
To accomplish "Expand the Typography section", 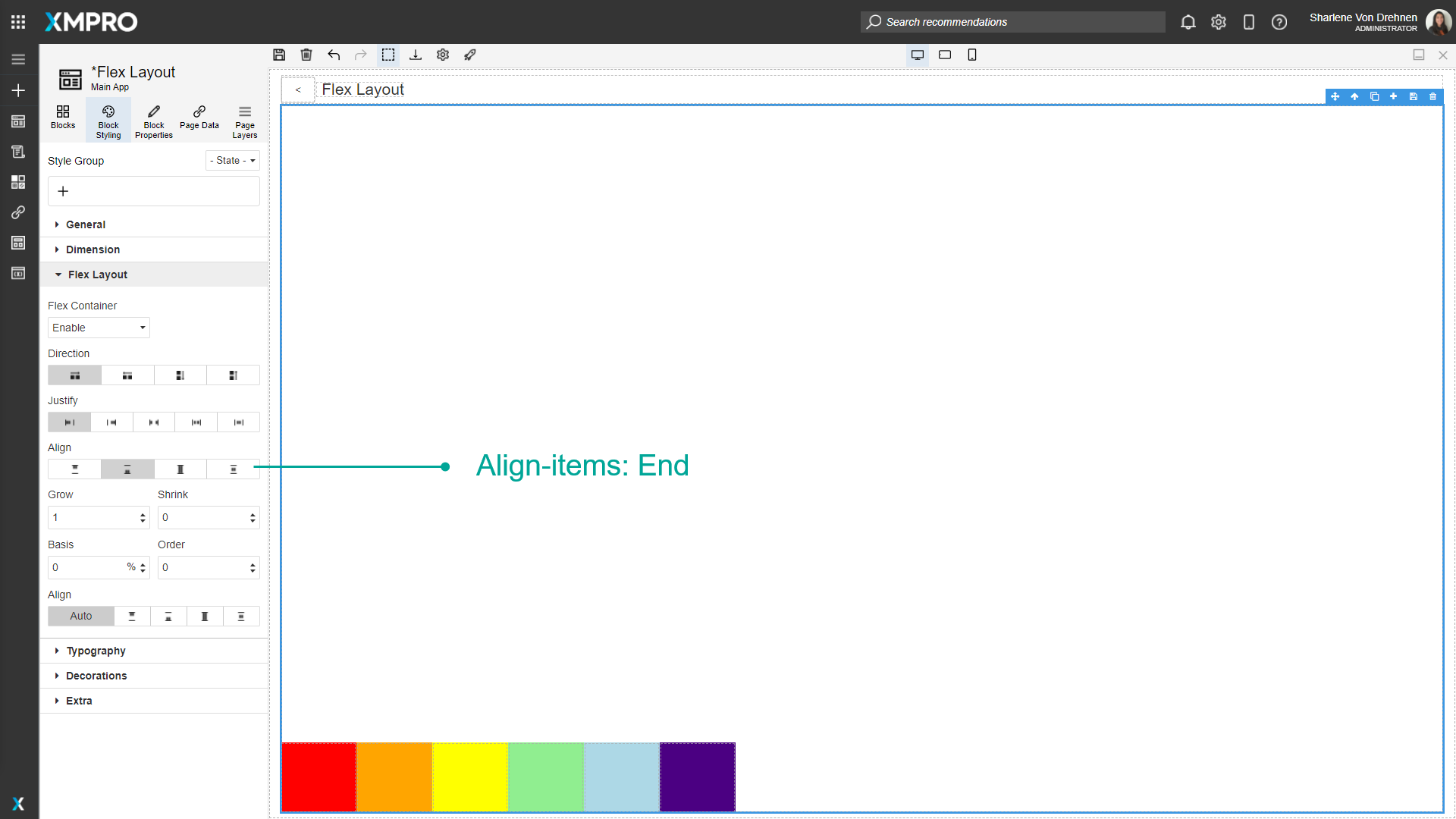I will 96,650.
